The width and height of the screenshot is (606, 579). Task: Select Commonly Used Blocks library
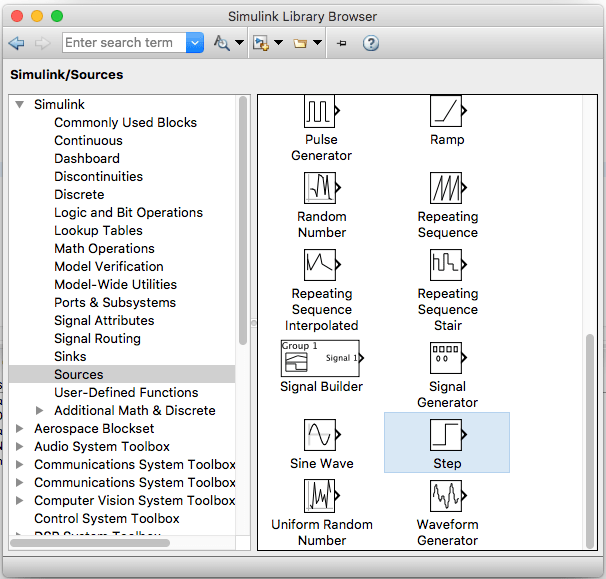[126, 123]
